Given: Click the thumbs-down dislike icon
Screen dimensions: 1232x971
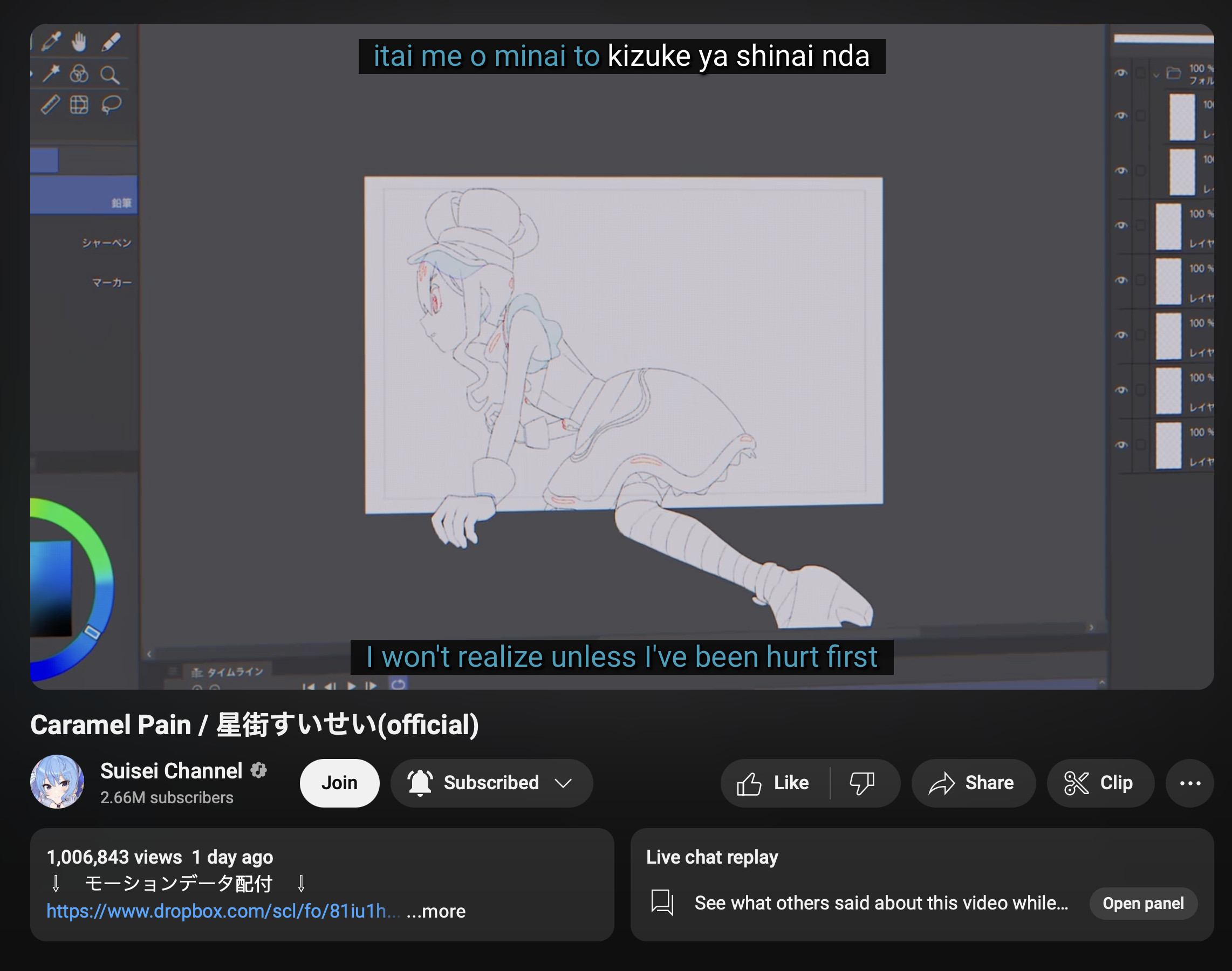Looking at the screenshot, I should [861, 783].
